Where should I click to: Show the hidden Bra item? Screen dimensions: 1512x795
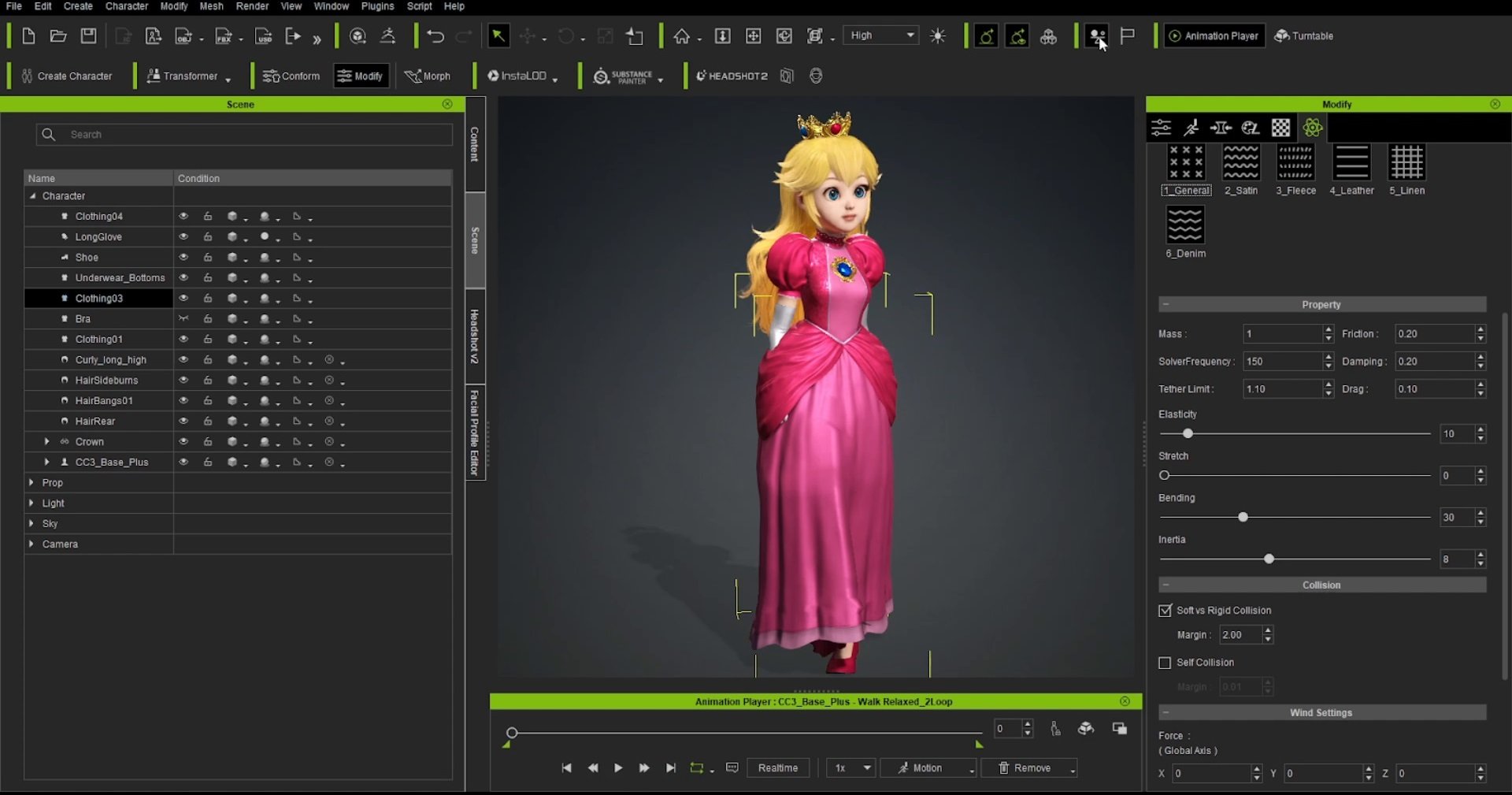[x=183, y=319]
